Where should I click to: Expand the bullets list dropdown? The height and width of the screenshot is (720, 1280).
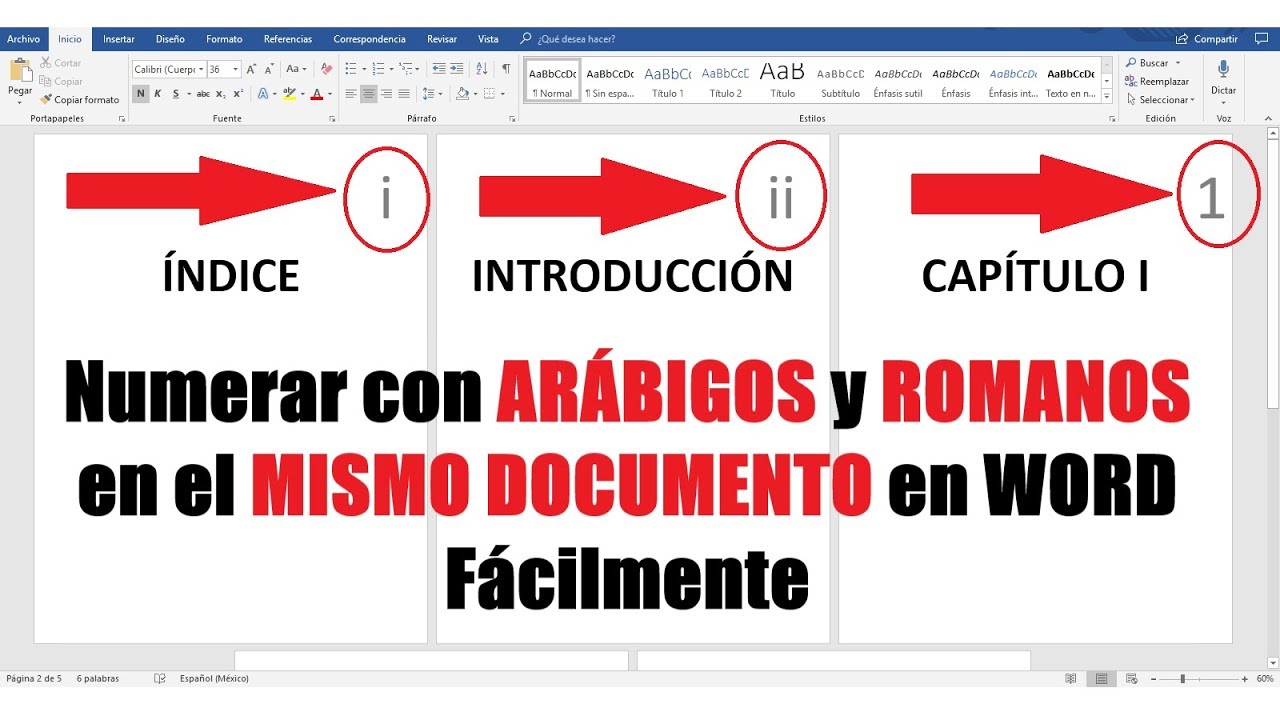click(362, 69)
